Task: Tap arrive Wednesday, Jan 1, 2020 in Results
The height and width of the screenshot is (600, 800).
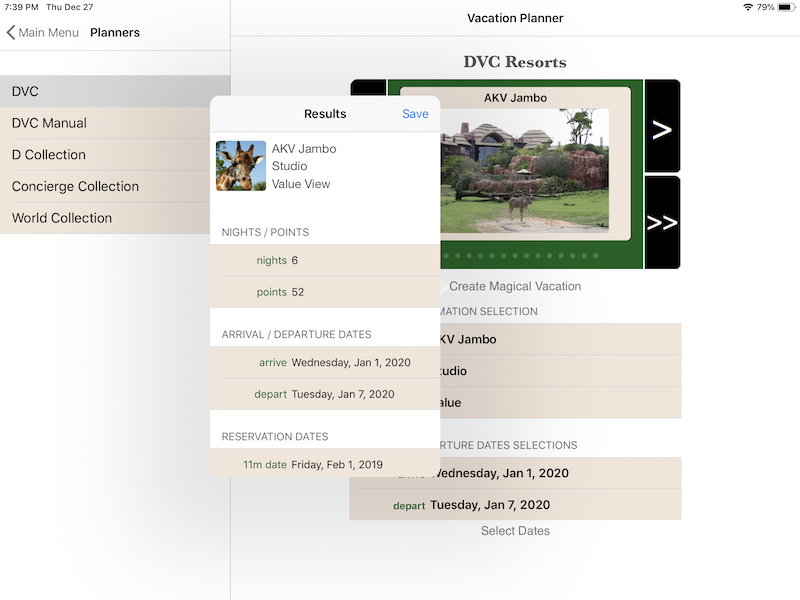Action: pyautogui.click(x=325, y=362)
